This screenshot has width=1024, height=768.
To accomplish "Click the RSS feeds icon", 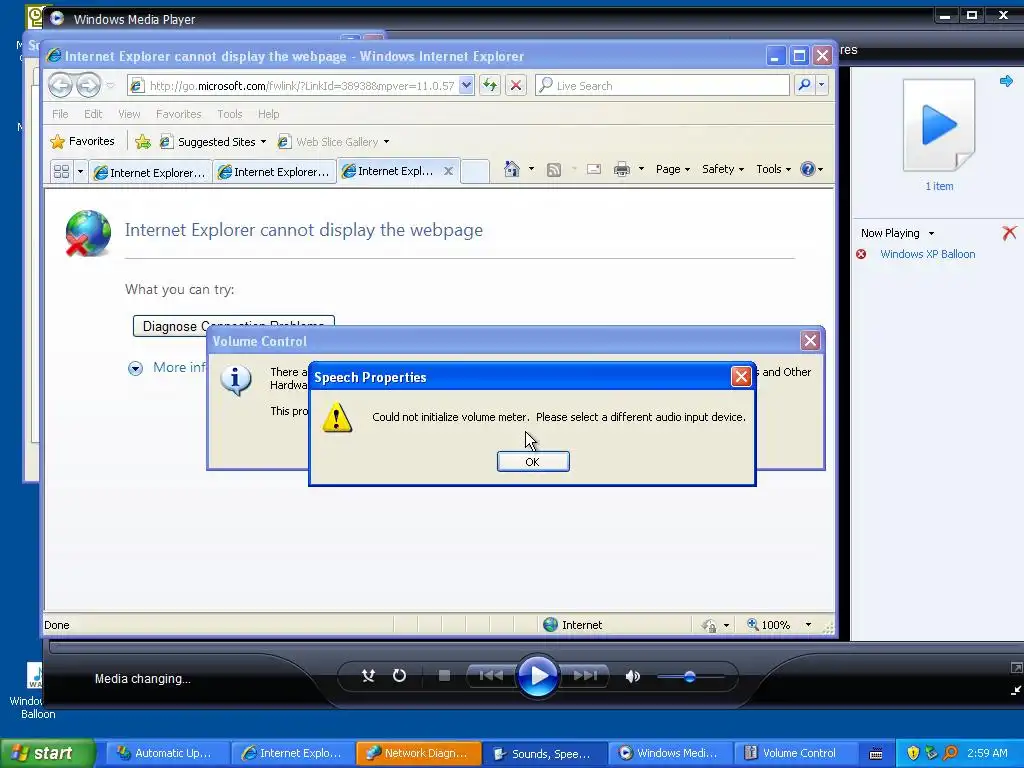I will click(554, 170).
